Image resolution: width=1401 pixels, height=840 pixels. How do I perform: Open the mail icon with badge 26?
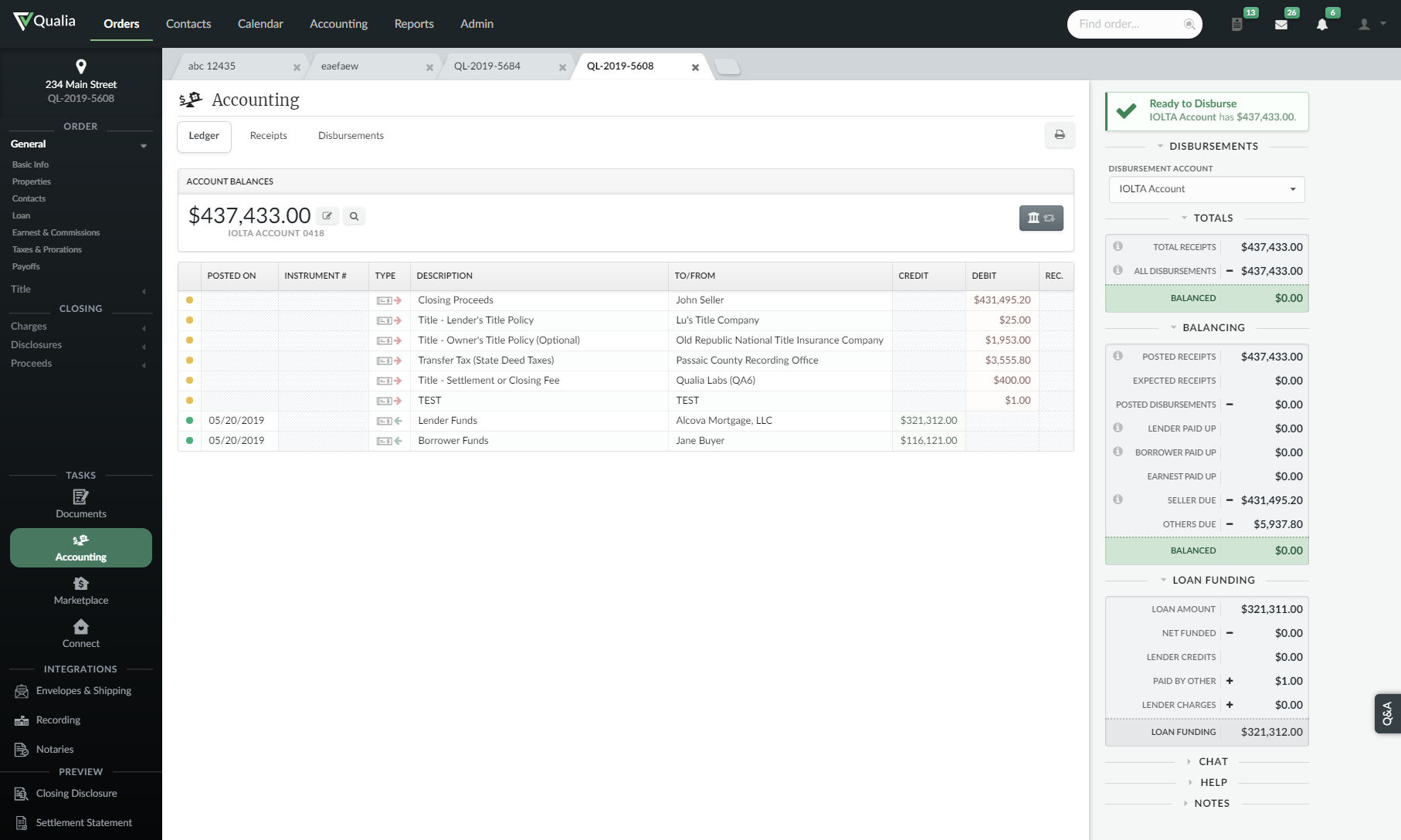click(x=1281, y=24)
